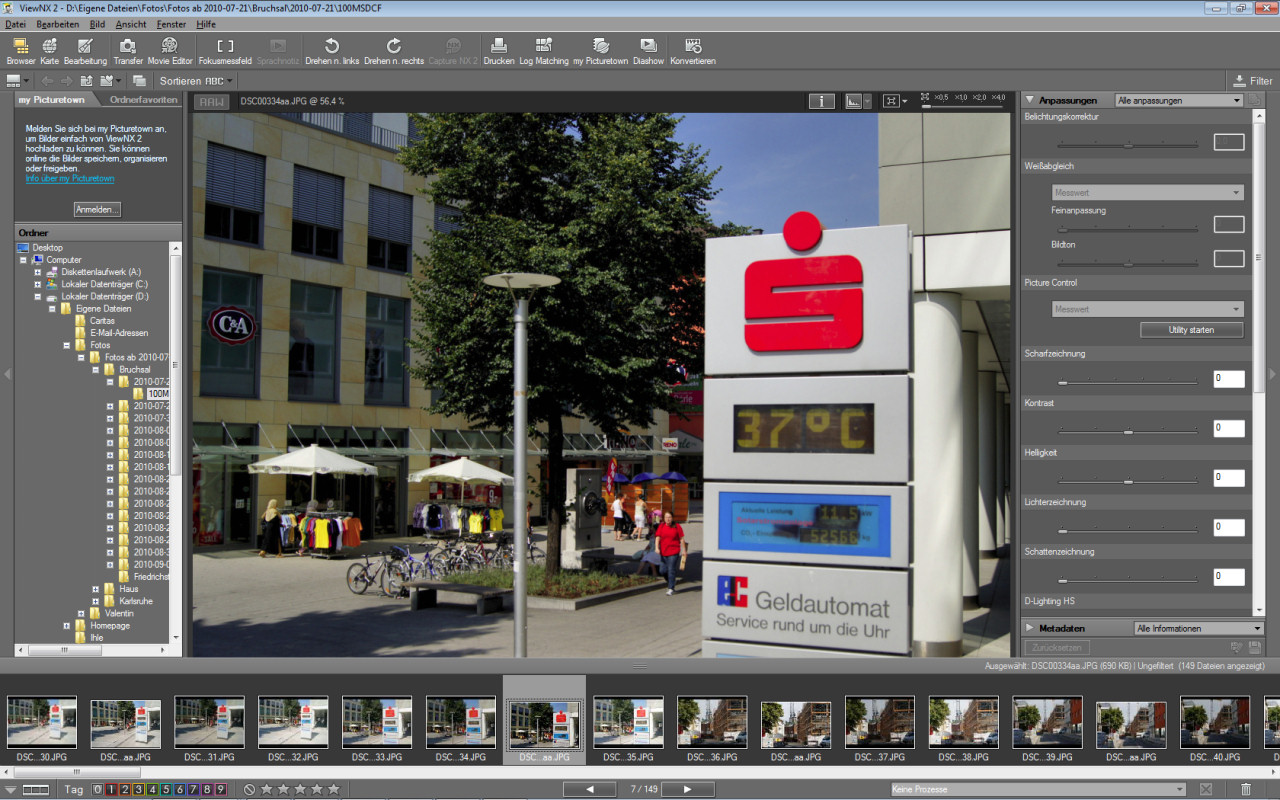The image size is (1280, 800).
Task: Open the Konvertieren convert tool
Action: (693, 51)
